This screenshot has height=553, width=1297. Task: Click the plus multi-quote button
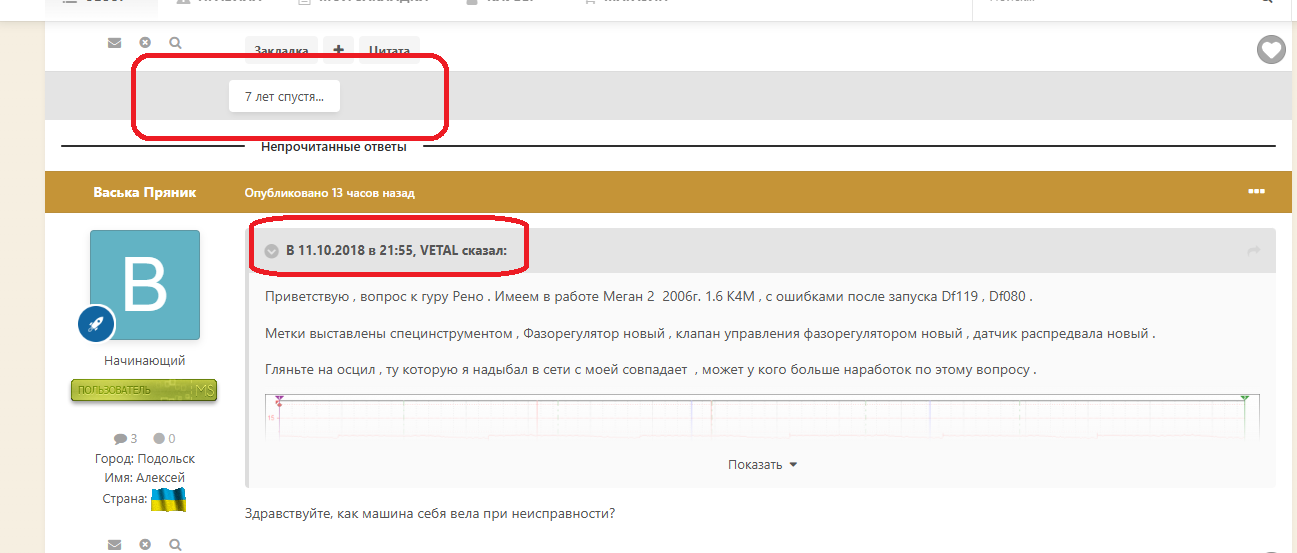coord(338,50)
